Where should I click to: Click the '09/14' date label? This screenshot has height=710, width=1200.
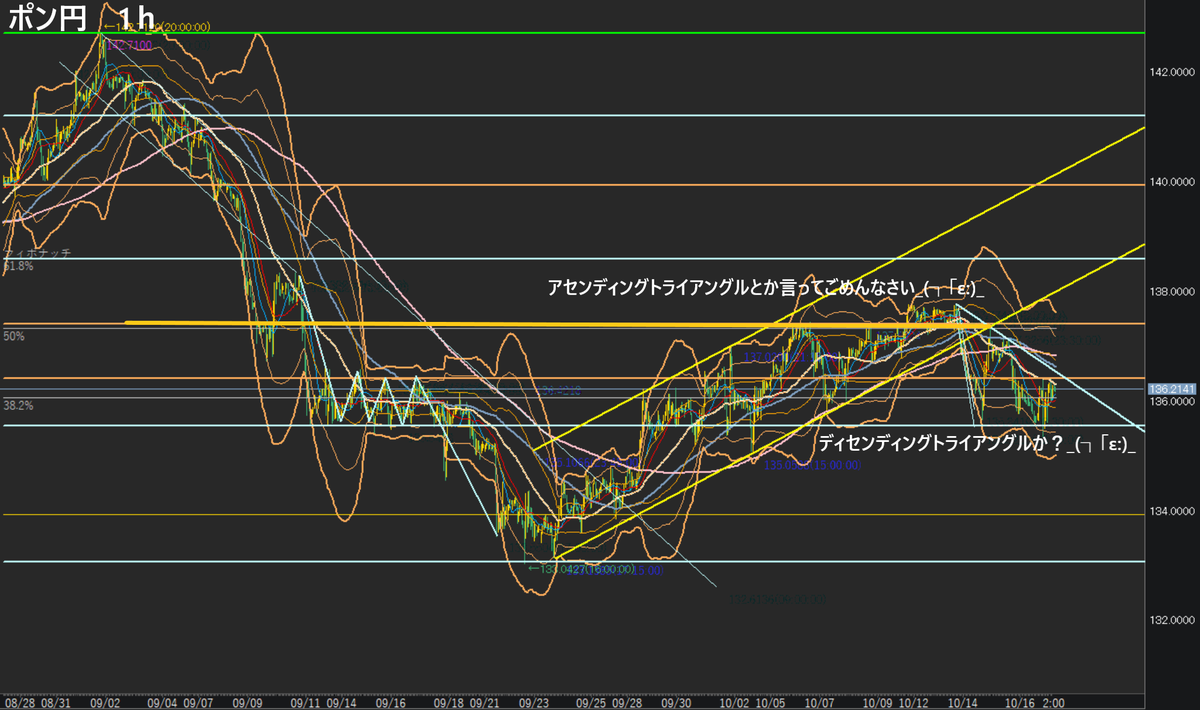click(339, 703)
